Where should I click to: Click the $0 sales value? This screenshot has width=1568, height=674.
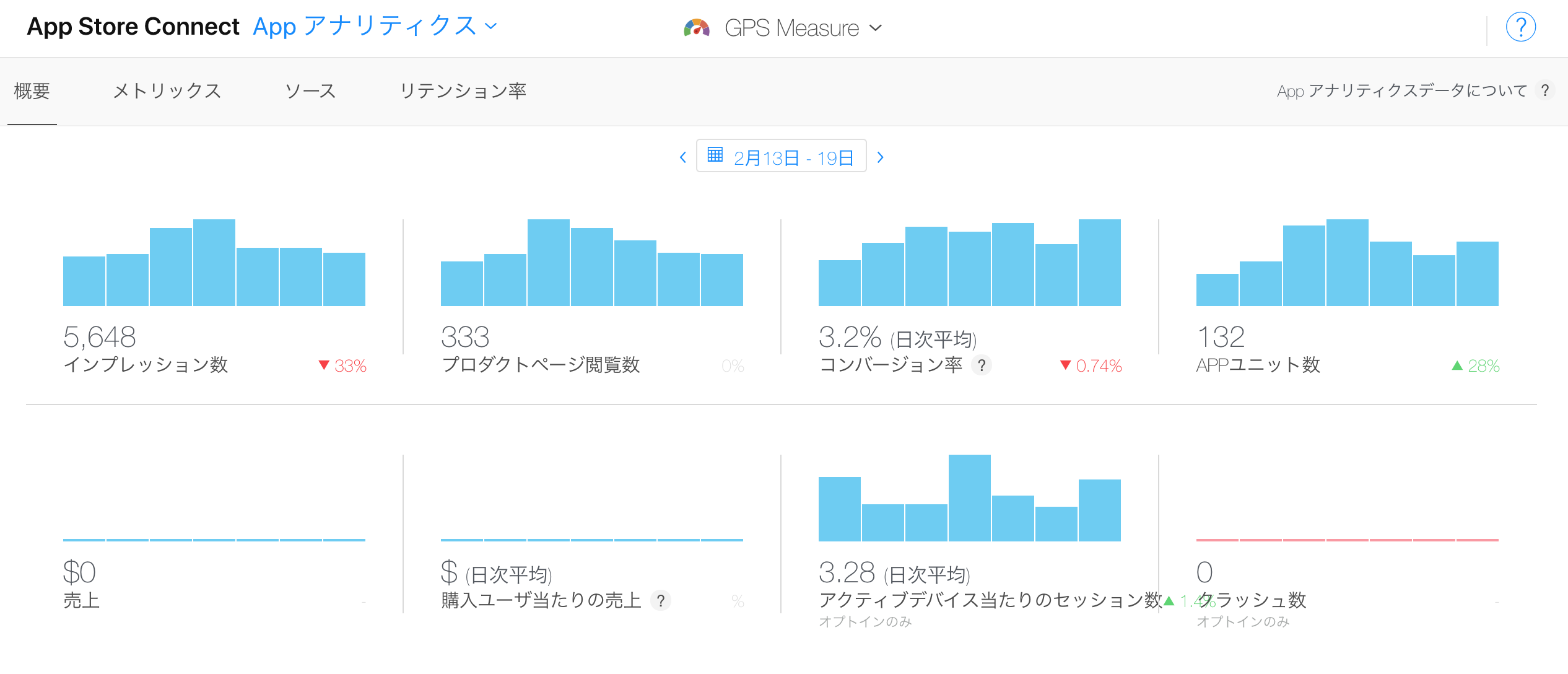[x=79, y=573]
